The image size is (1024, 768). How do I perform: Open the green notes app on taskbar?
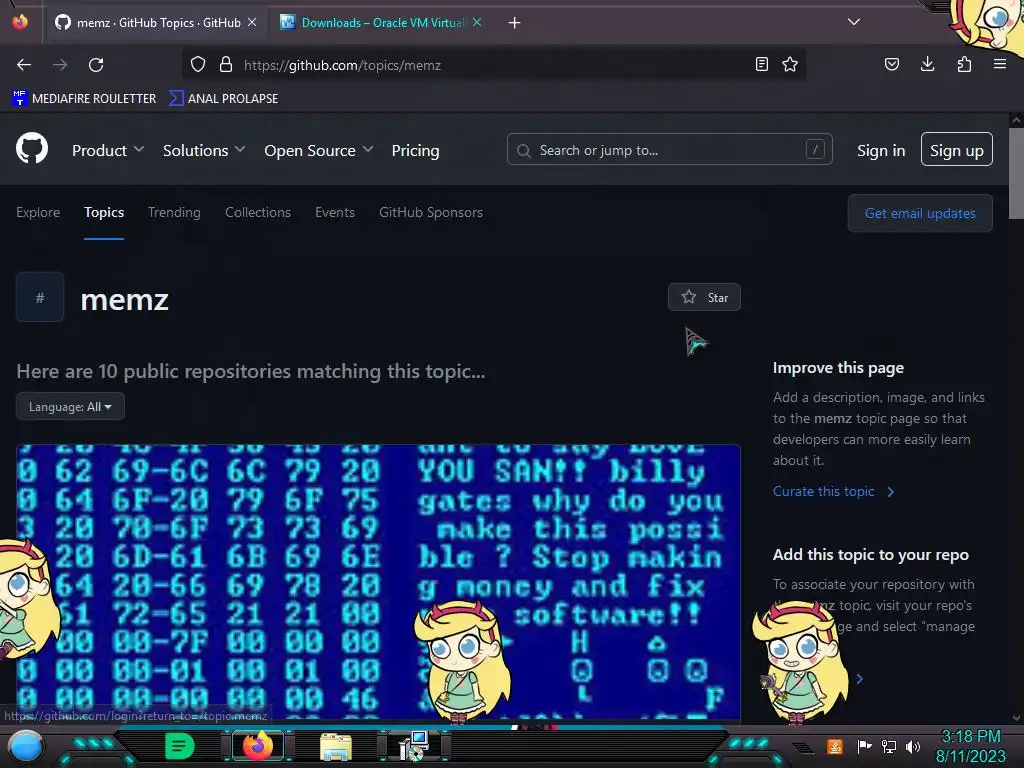click(180, 746)
